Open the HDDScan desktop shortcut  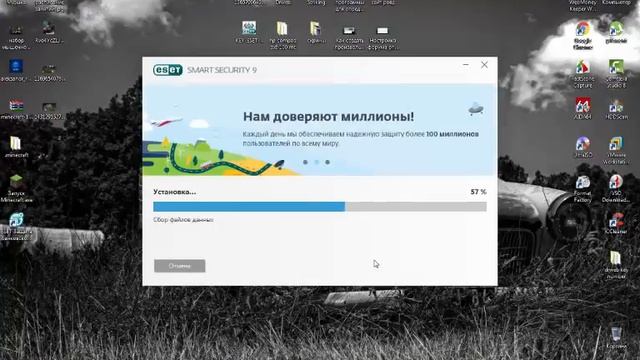coord(616,109)
